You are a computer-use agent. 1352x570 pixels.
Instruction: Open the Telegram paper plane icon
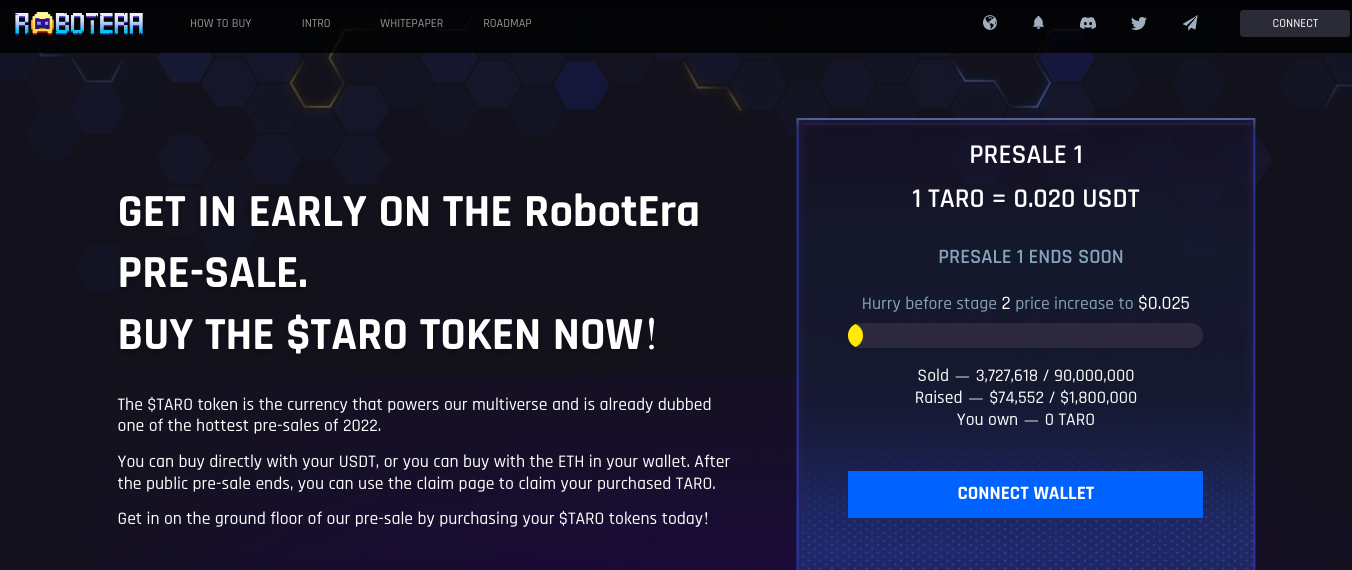[x=1190, y=23]
